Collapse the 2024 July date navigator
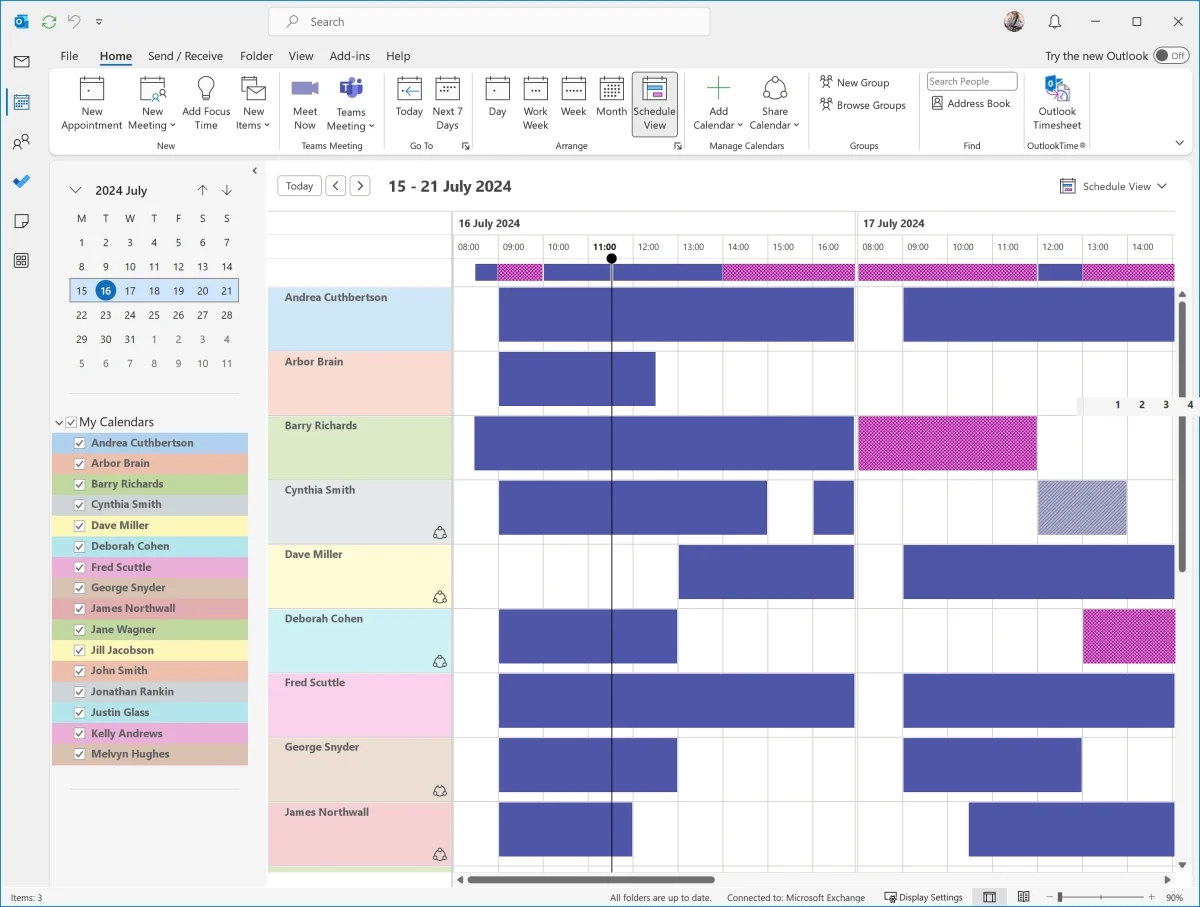Image resolution: width=1200 pixels, height=907 pixels. tap(76, 190)
